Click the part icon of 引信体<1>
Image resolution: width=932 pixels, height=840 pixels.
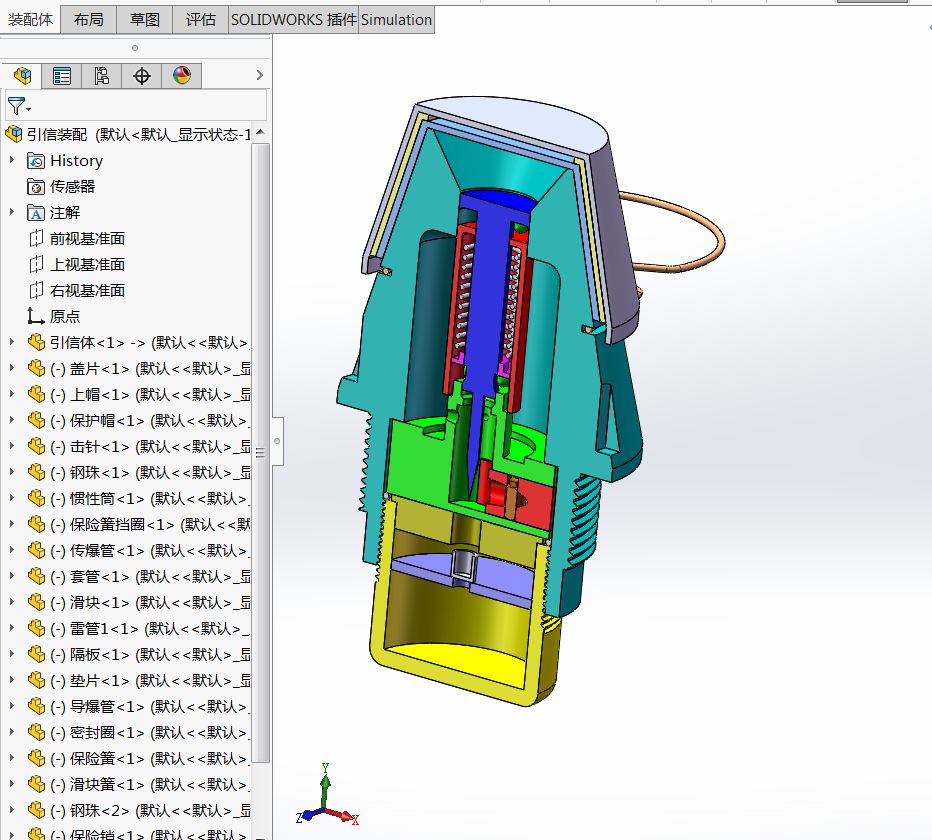pyautogui.click(x=36, y=342)
